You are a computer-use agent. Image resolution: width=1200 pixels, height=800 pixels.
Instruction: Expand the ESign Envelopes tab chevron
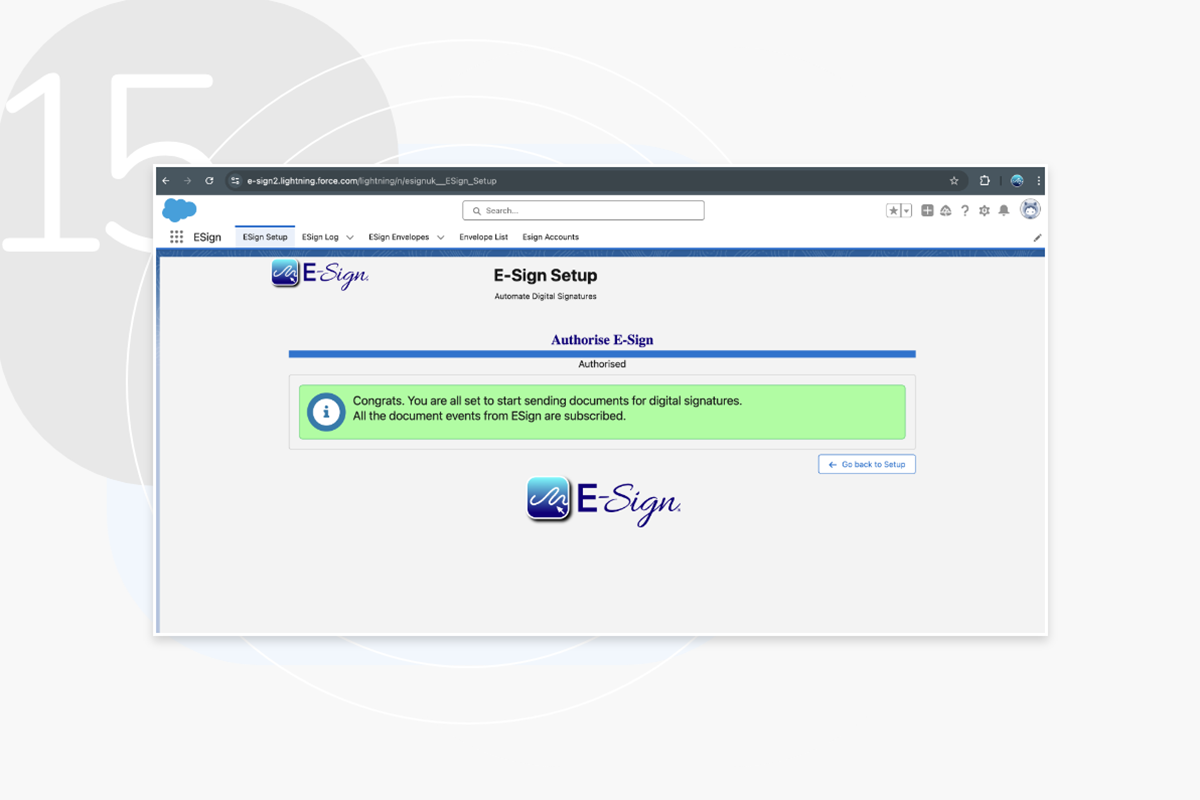[x=441, y=238]
